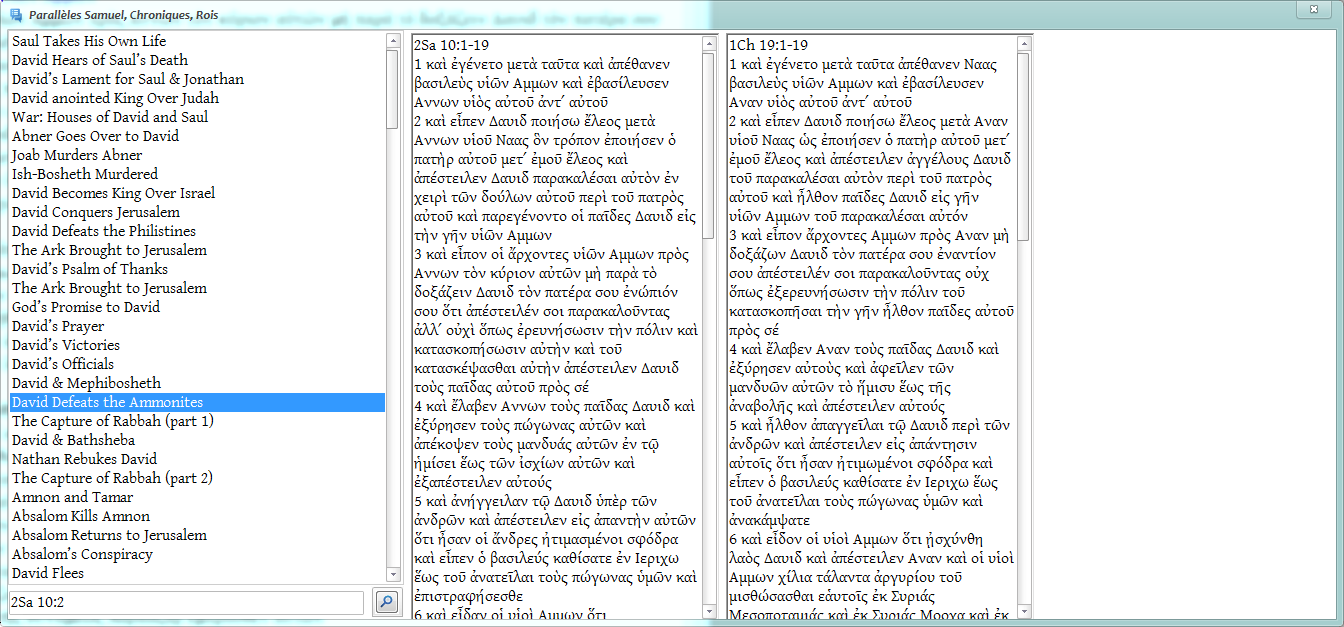Select Saul Takes His Own Life
Image resolution: width=1344 pixels, height=627 pixels.
point(197,41)
